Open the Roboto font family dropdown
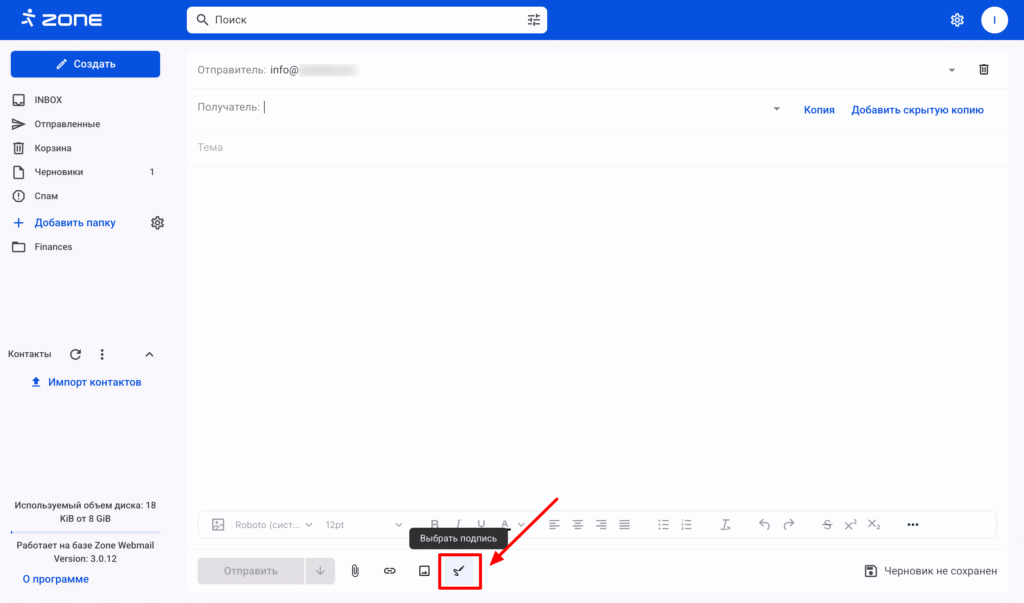Screen dimensions: 1024x603 (x=273, y=524)
